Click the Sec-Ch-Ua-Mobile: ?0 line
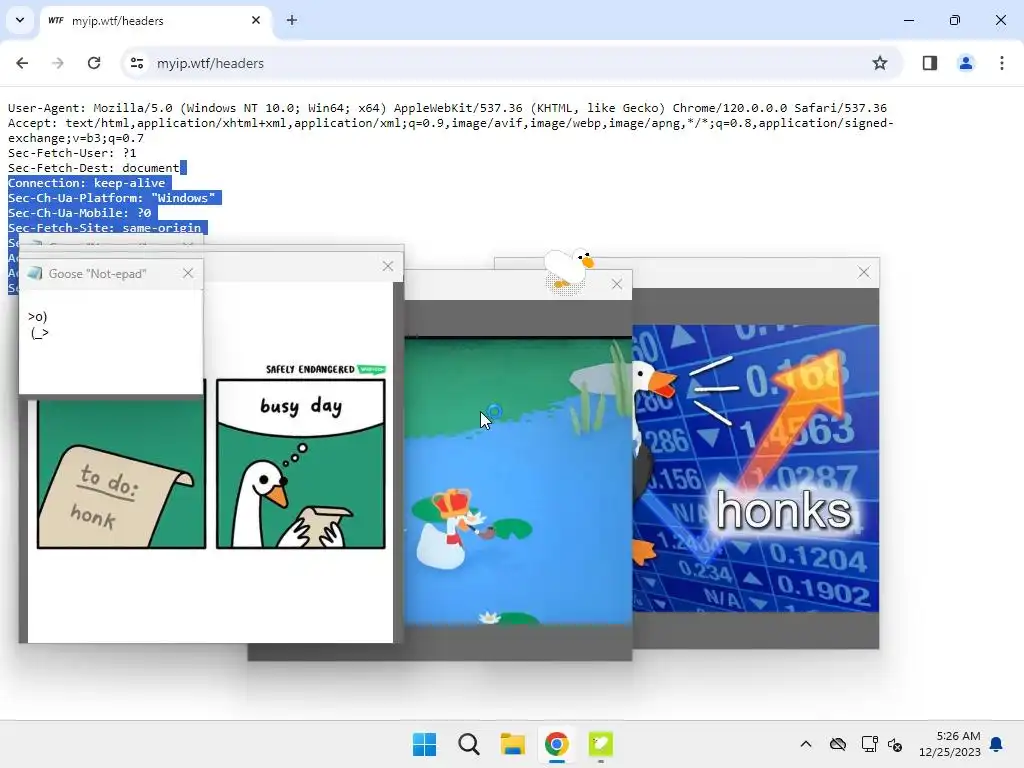Image resolution: width=1024 pixels, height=768 pixels. pos(79,213)
